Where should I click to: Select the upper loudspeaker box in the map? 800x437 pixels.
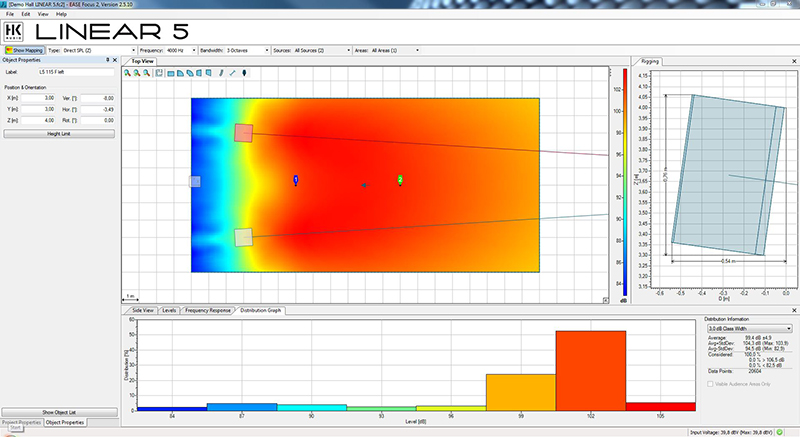[x=243, y=133]
